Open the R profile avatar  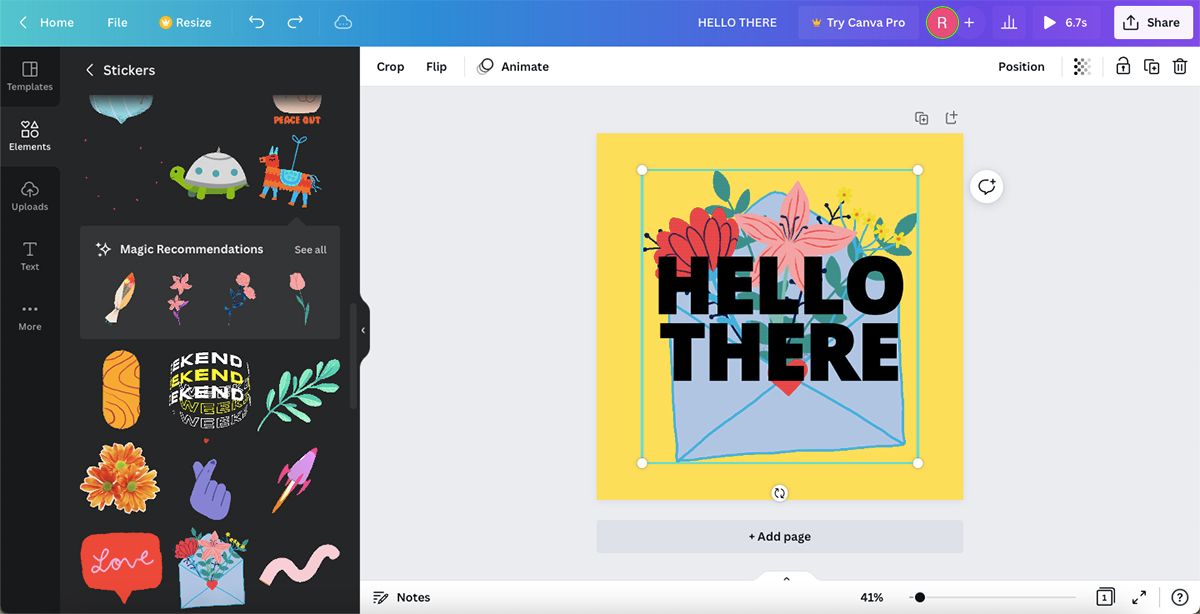coord(941,22)
